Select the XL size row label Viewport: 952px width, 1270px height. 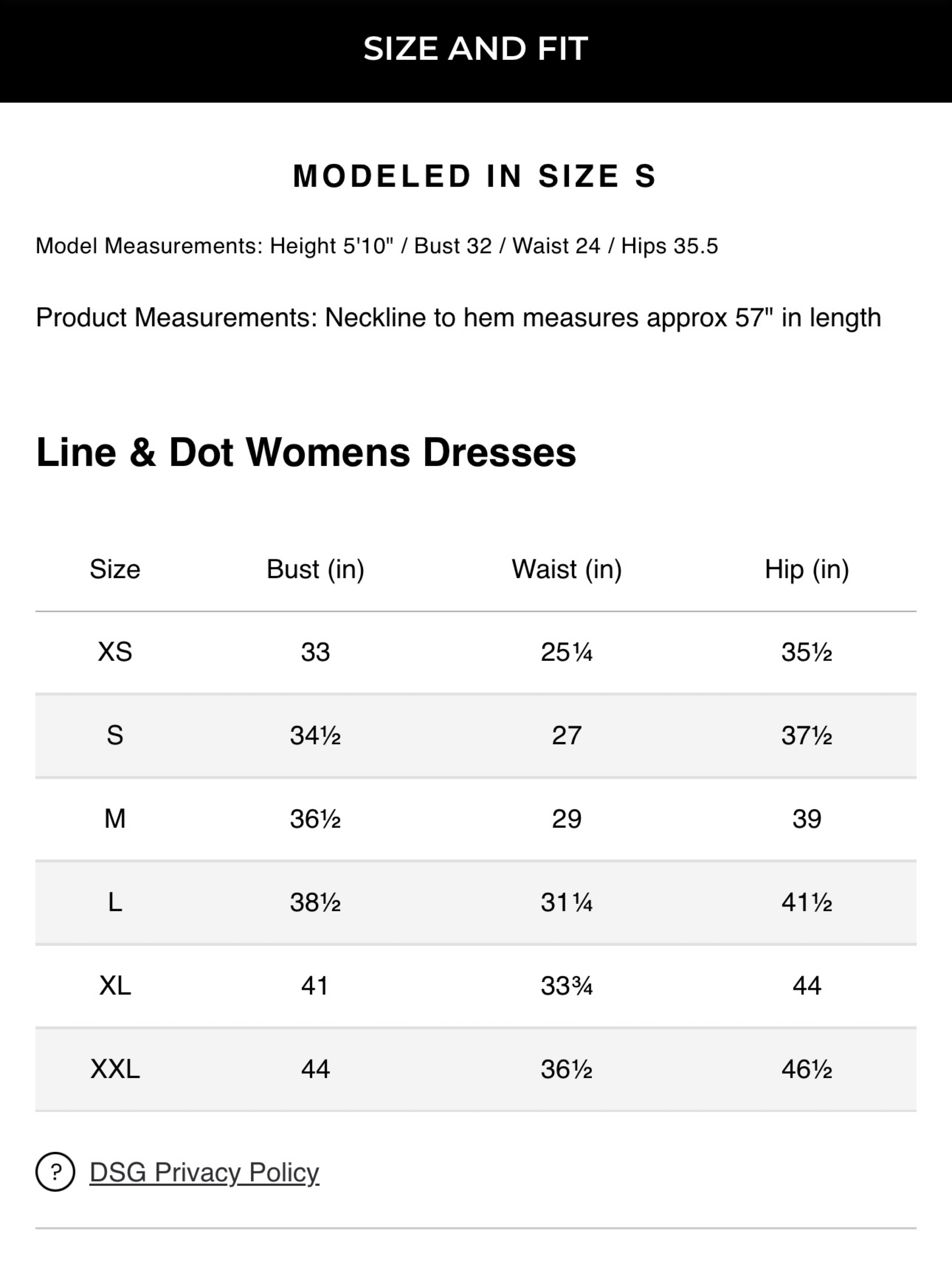click(115, 986)
